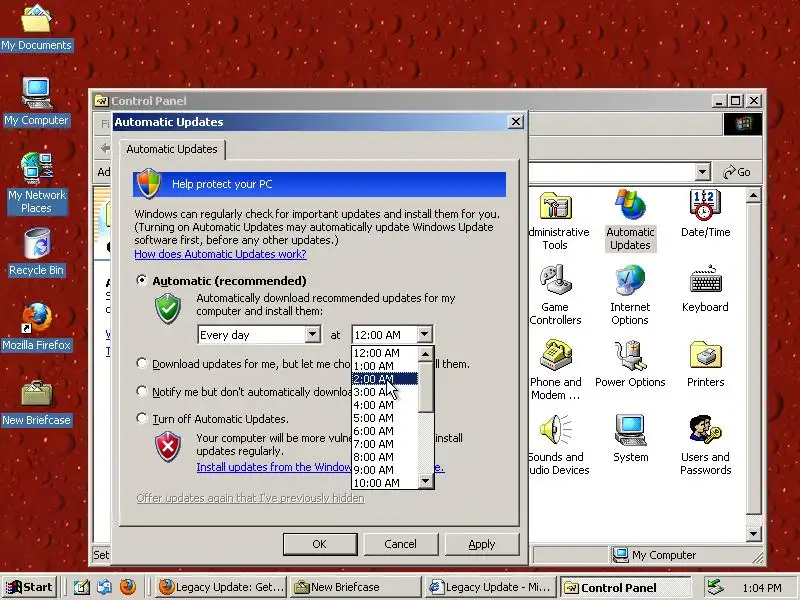Click the time list scrollbar thumb
This screenshot has width=800, height=600.
click(426, 386)
